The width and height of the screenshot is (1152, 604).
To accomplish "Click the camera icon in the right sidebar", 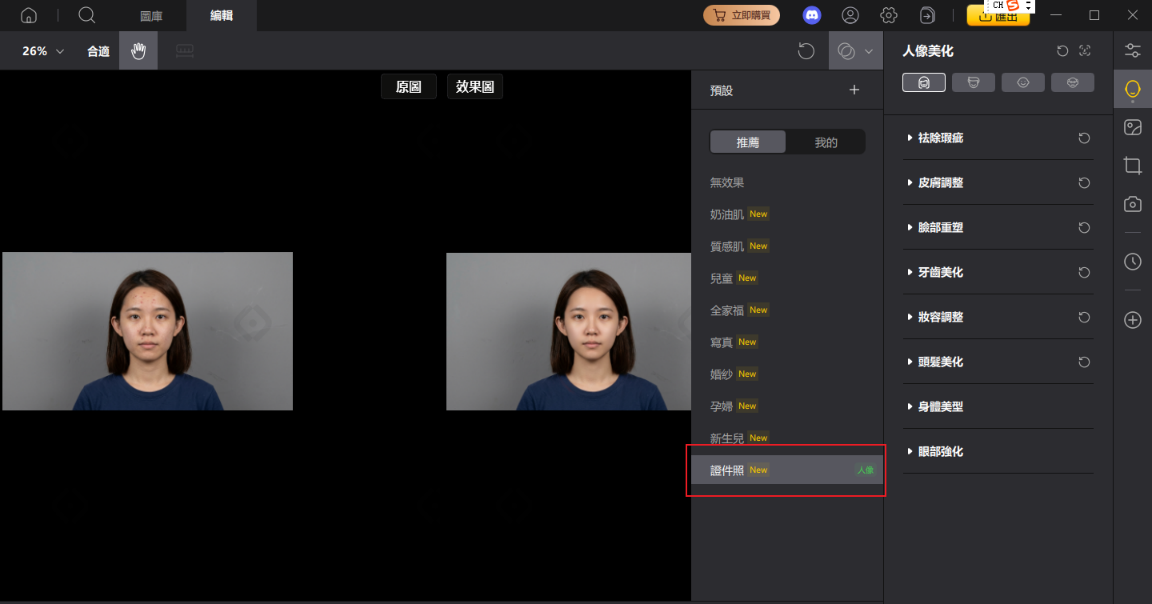I will point(1132,203).
